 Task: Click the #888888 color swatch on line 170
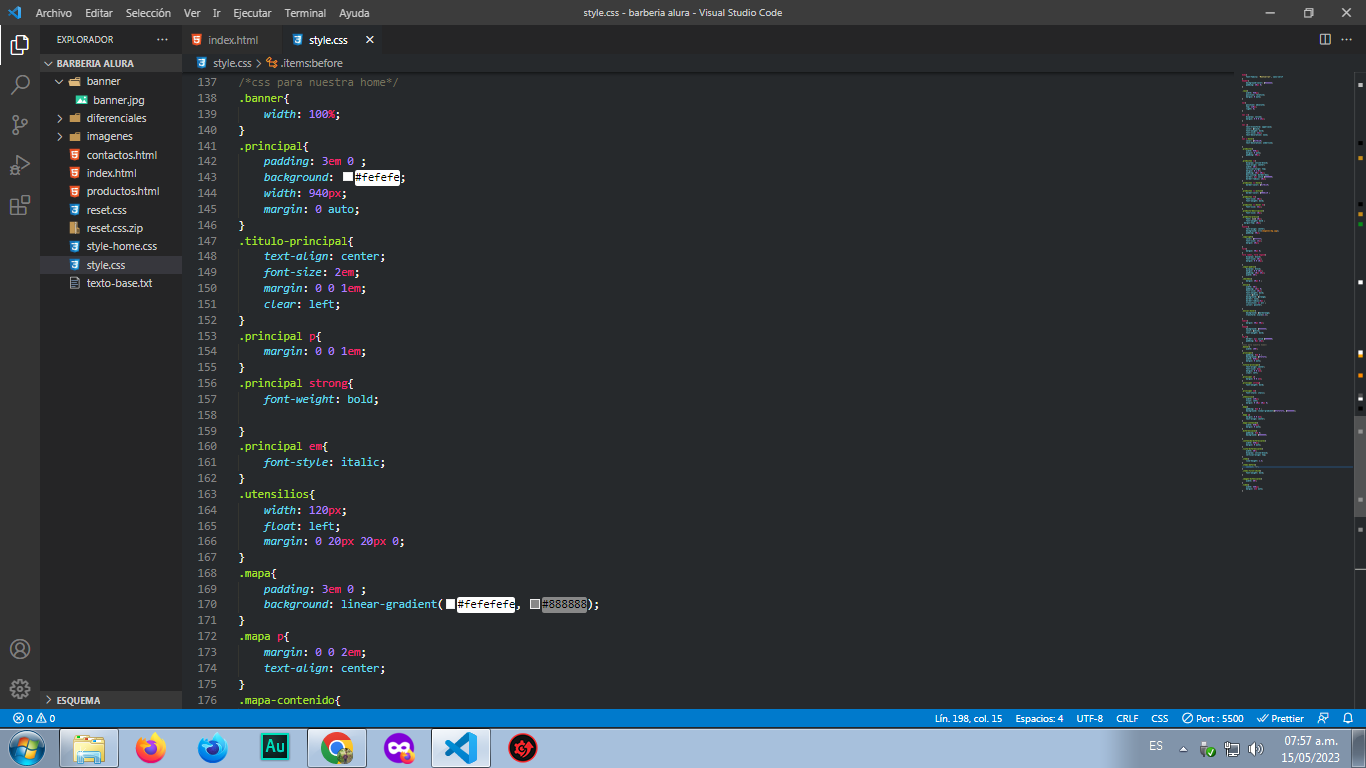tap(535, 604)
